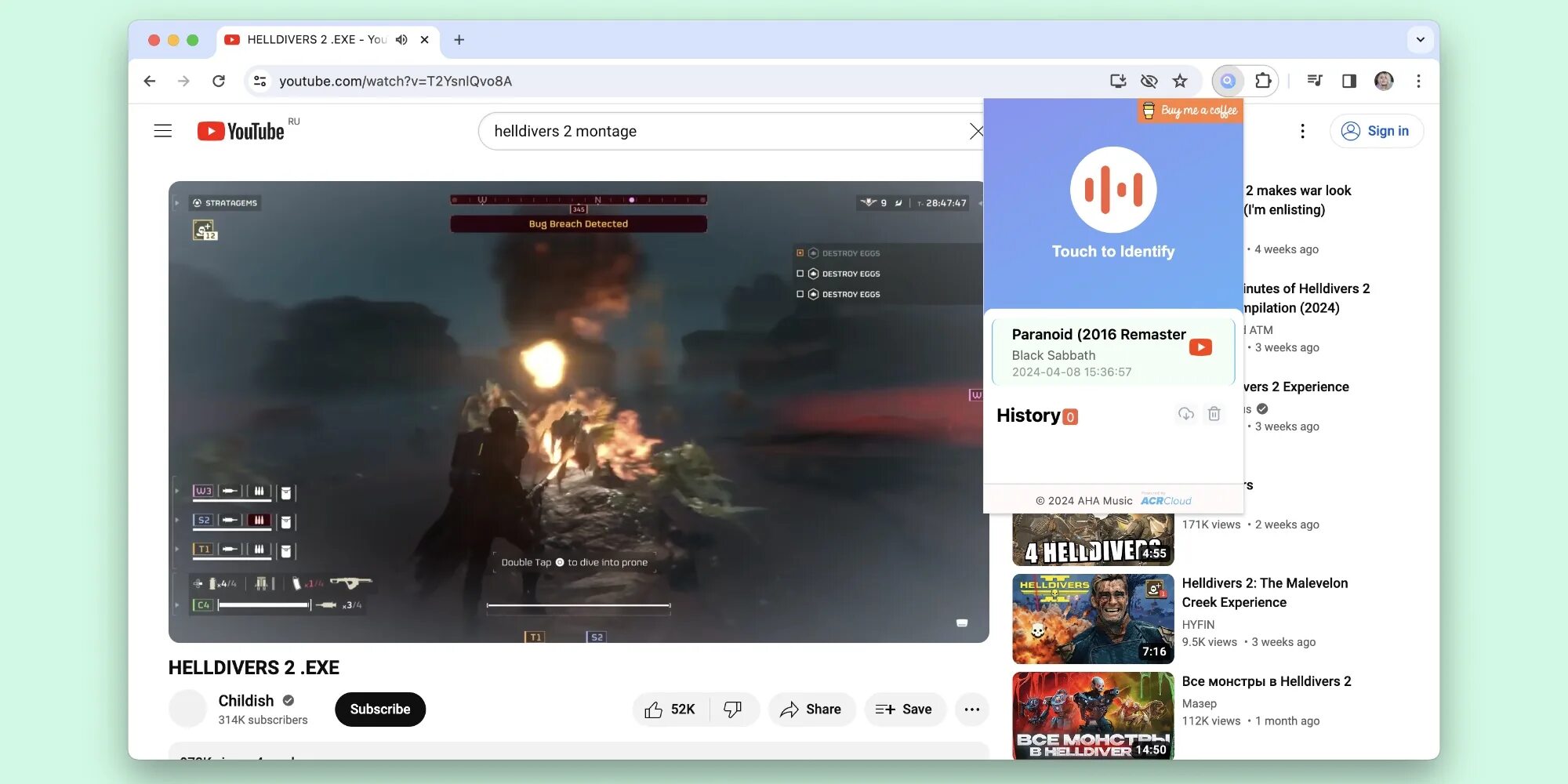The image size is (1568, 784).
Task: Click the History heading in AHA Music popup
Action: 1028,416
